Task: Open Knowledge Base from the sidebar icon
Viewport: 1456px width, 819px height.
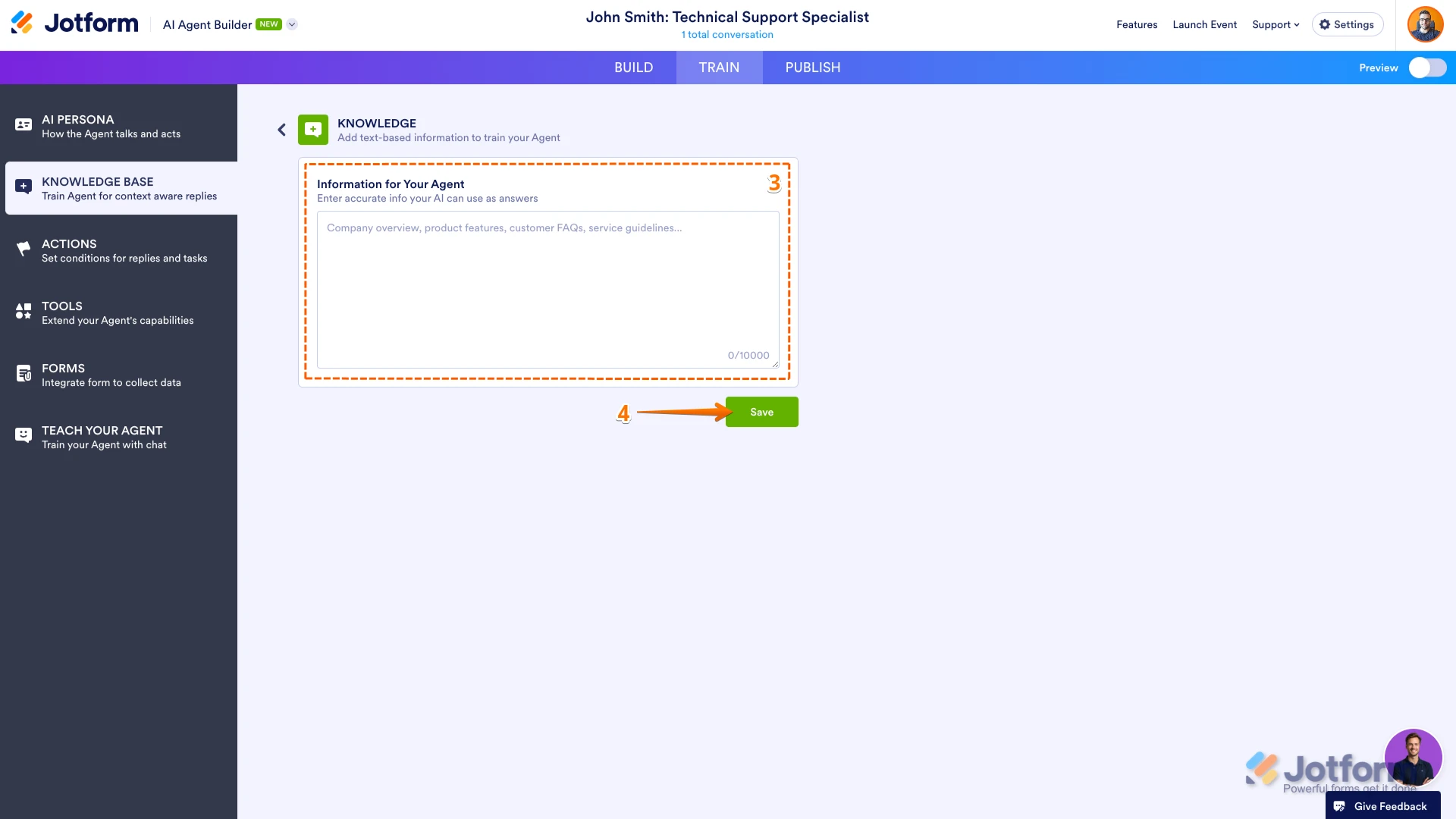Action: point(23,187)
